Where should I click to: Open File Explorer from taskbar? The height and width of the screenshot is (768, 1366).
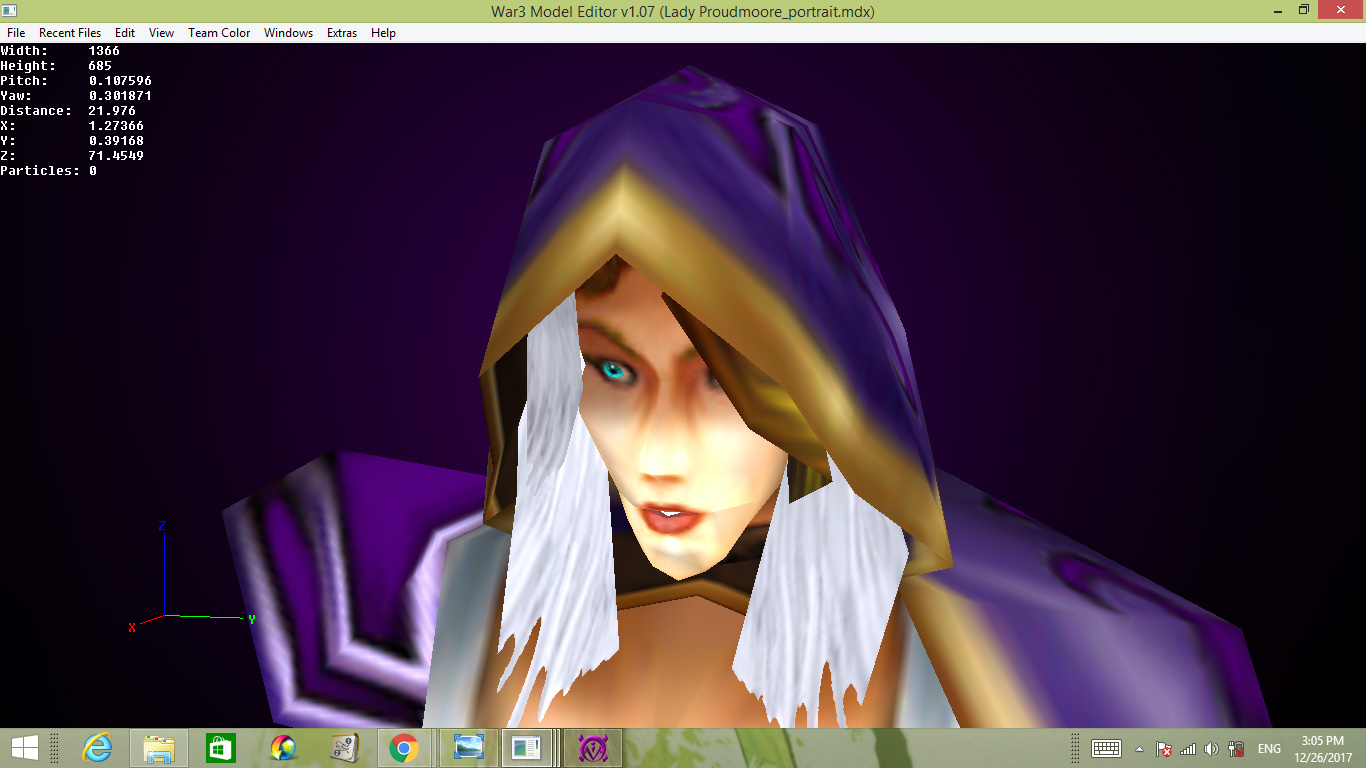pyautogui.click(x=159, y=747)
